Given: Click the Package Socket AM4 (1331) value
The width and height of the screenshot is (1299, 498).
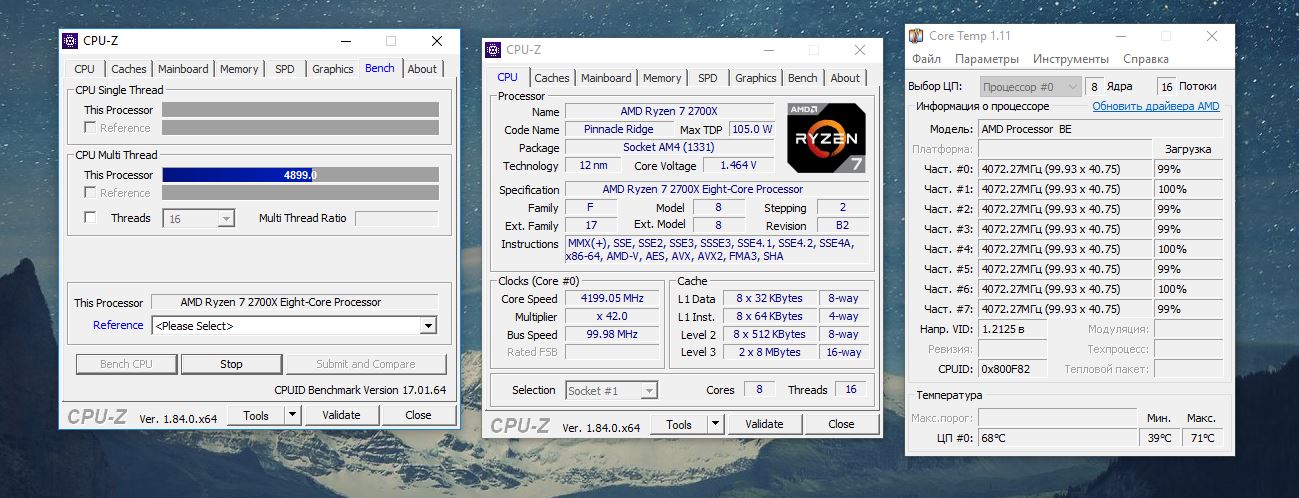Looking at the screenshot, I should pyautogui.click(x=670, y=148).
